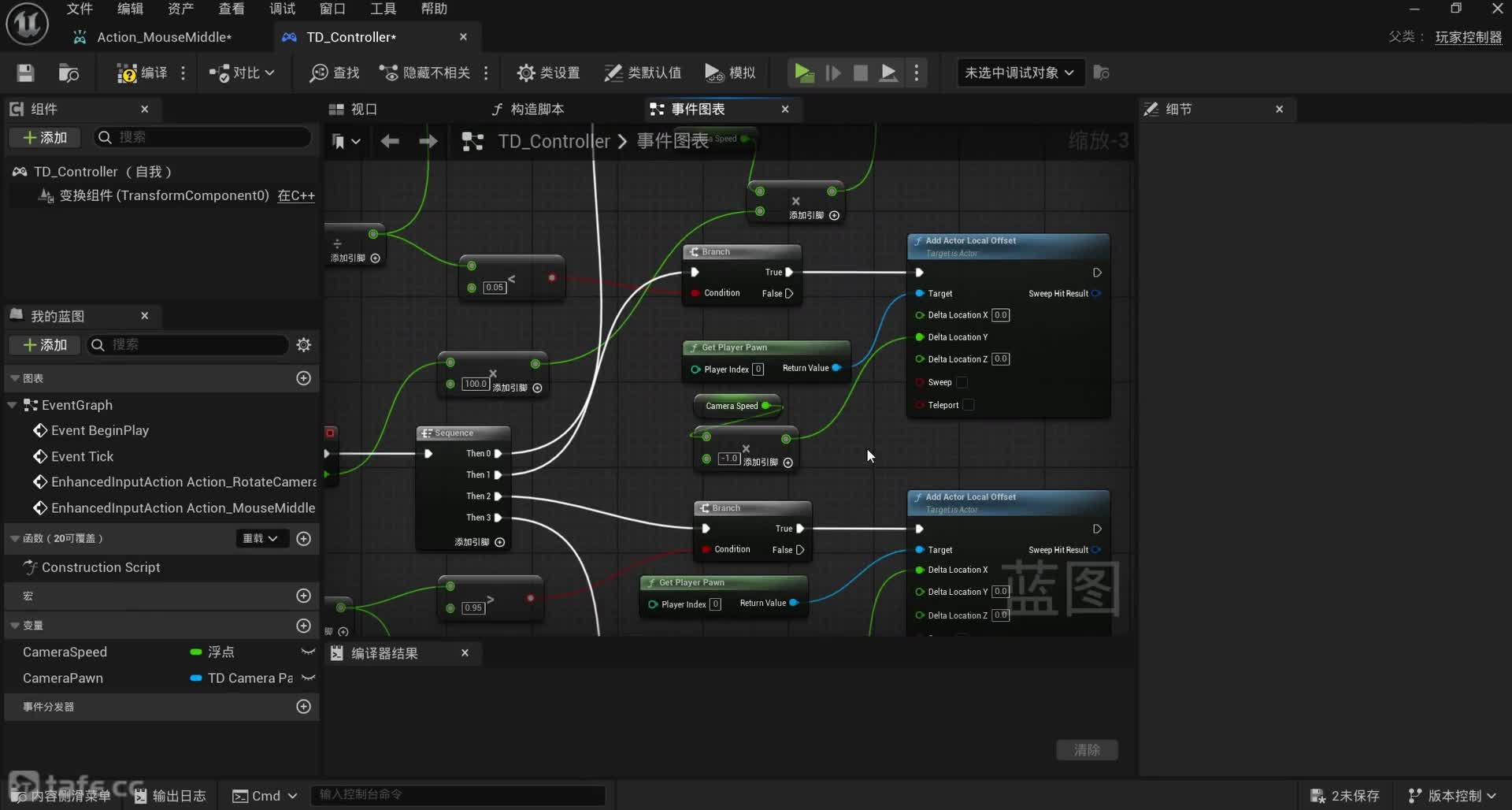This screenshot has height=810, width=1512.
Task: Click the save icon in the toolbar
Action: (25, 73)
